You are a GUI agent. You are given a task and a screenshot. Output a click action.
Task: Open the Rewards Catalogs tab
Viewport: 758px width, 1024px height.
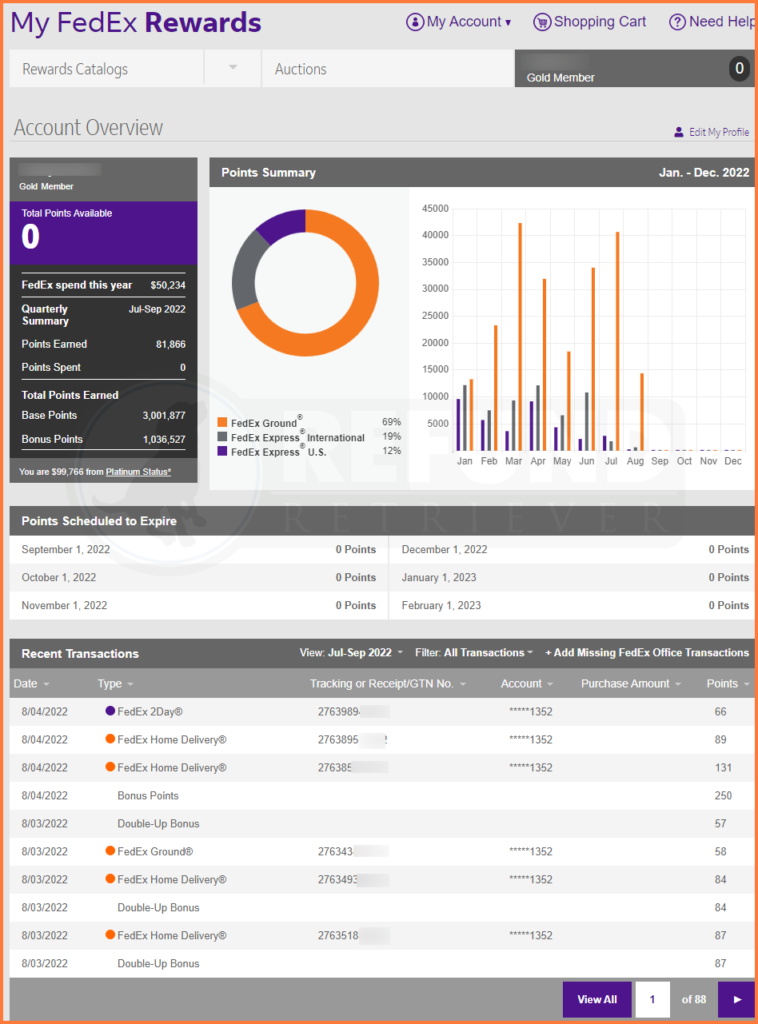[x=106, y=69]
